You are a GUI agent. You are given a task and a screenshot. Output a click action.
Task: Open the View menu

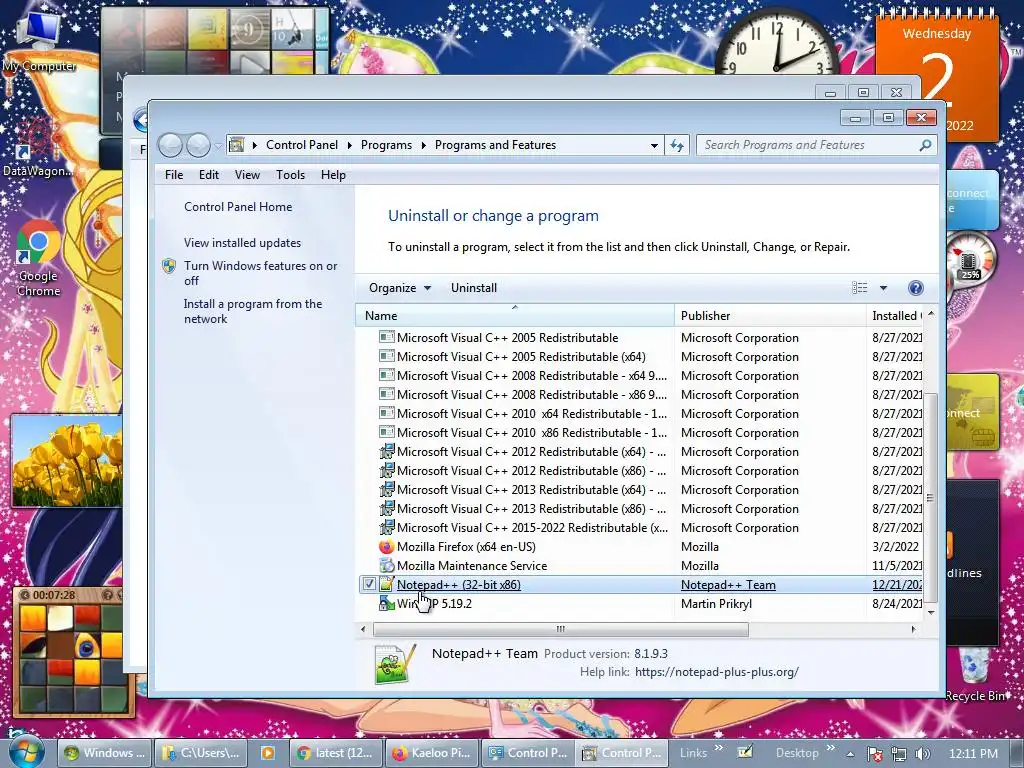point(248,175)
